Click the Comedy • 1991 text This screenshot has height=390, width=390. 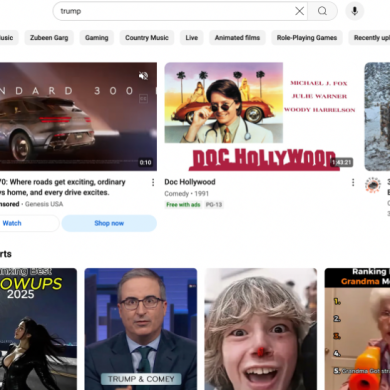click(186, 194)
